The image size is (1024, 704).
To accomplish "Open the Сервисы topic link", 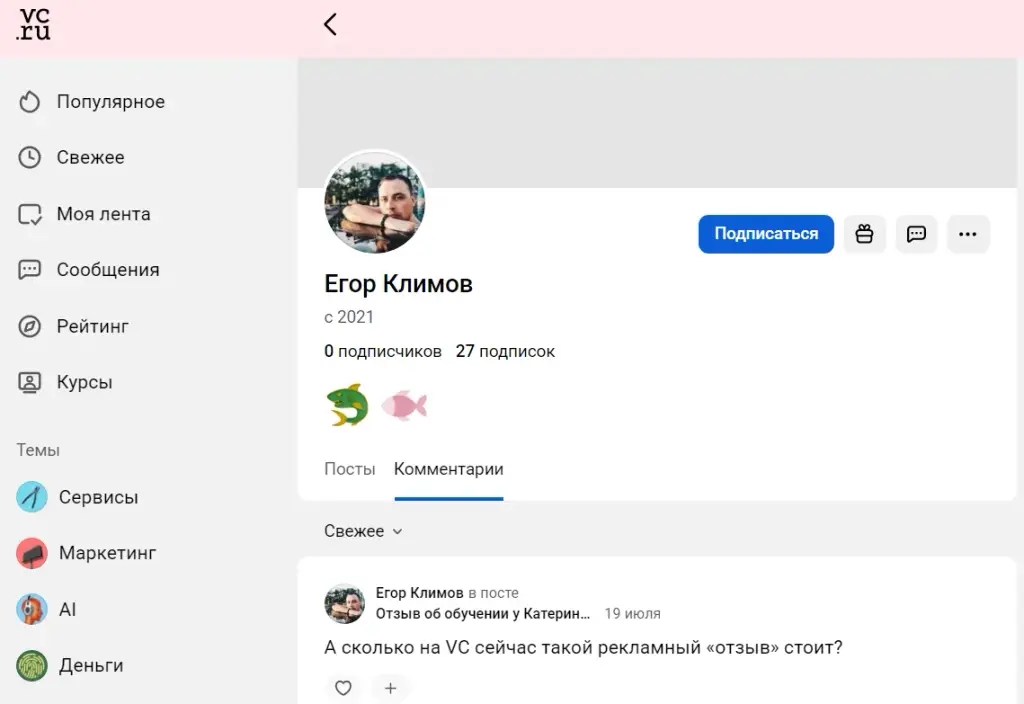I will [x=99, y=497].
